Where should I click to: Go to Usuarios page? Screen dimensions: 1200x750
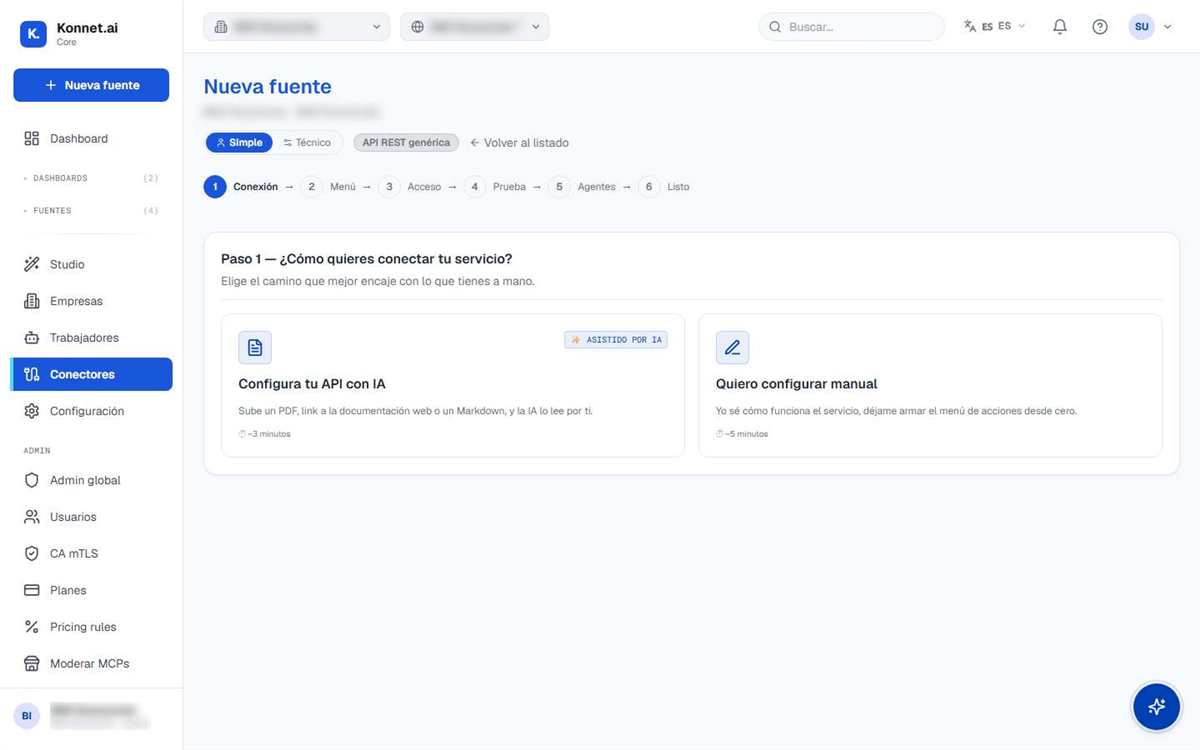pyautogui.click(x=91, y=517)
